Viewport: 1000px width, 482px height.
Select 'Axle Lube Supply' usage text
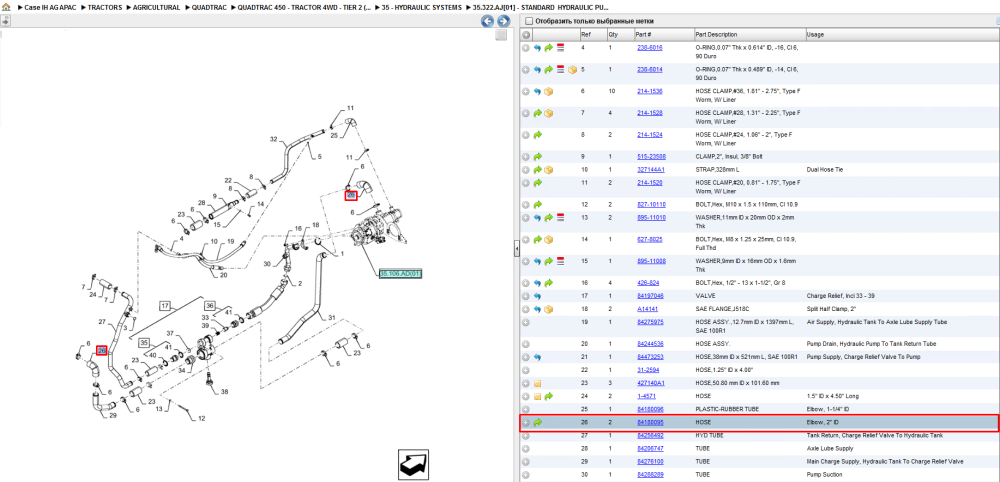coord(828,449)
